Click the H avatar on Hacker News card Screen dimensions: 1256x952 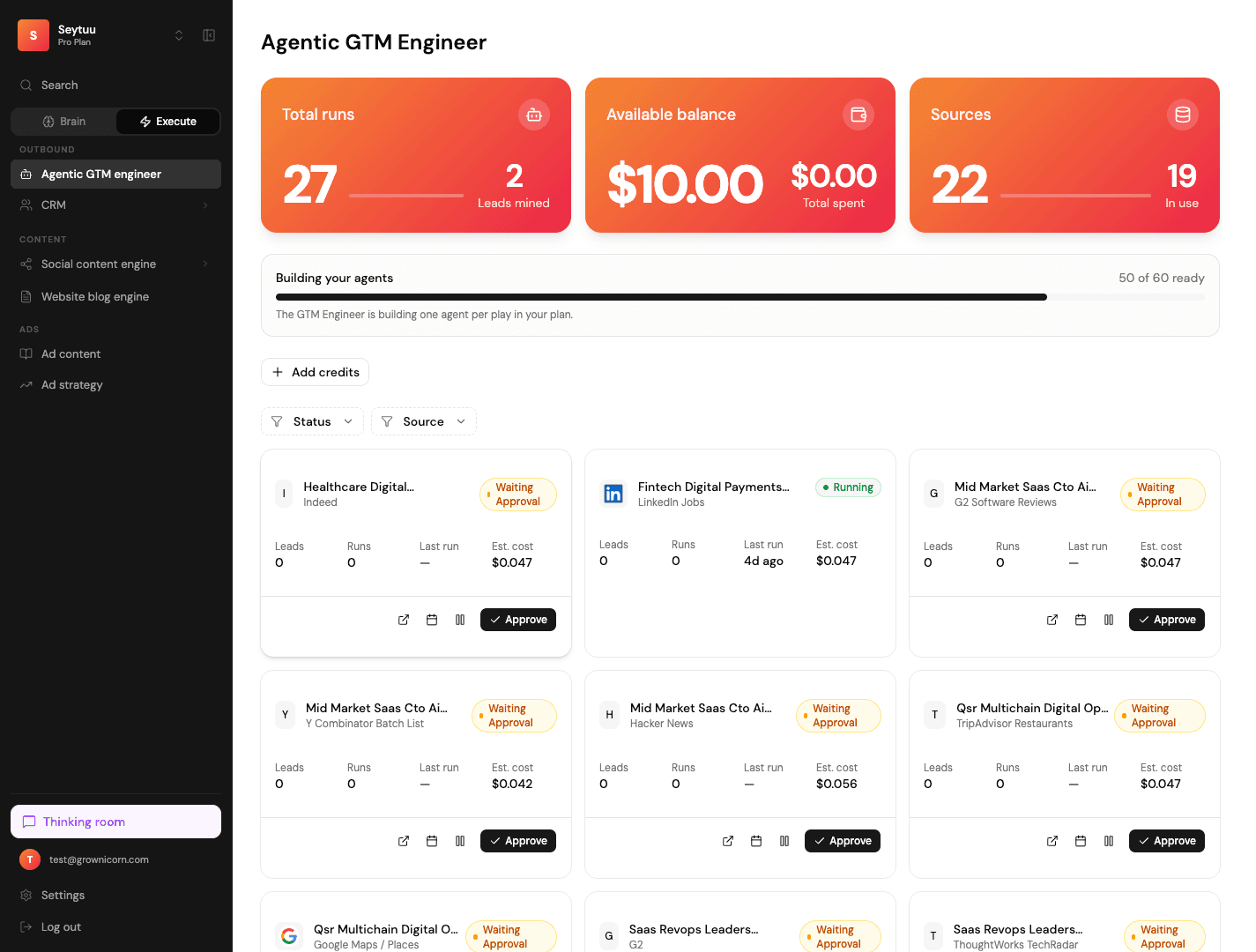tap(609, 715)
